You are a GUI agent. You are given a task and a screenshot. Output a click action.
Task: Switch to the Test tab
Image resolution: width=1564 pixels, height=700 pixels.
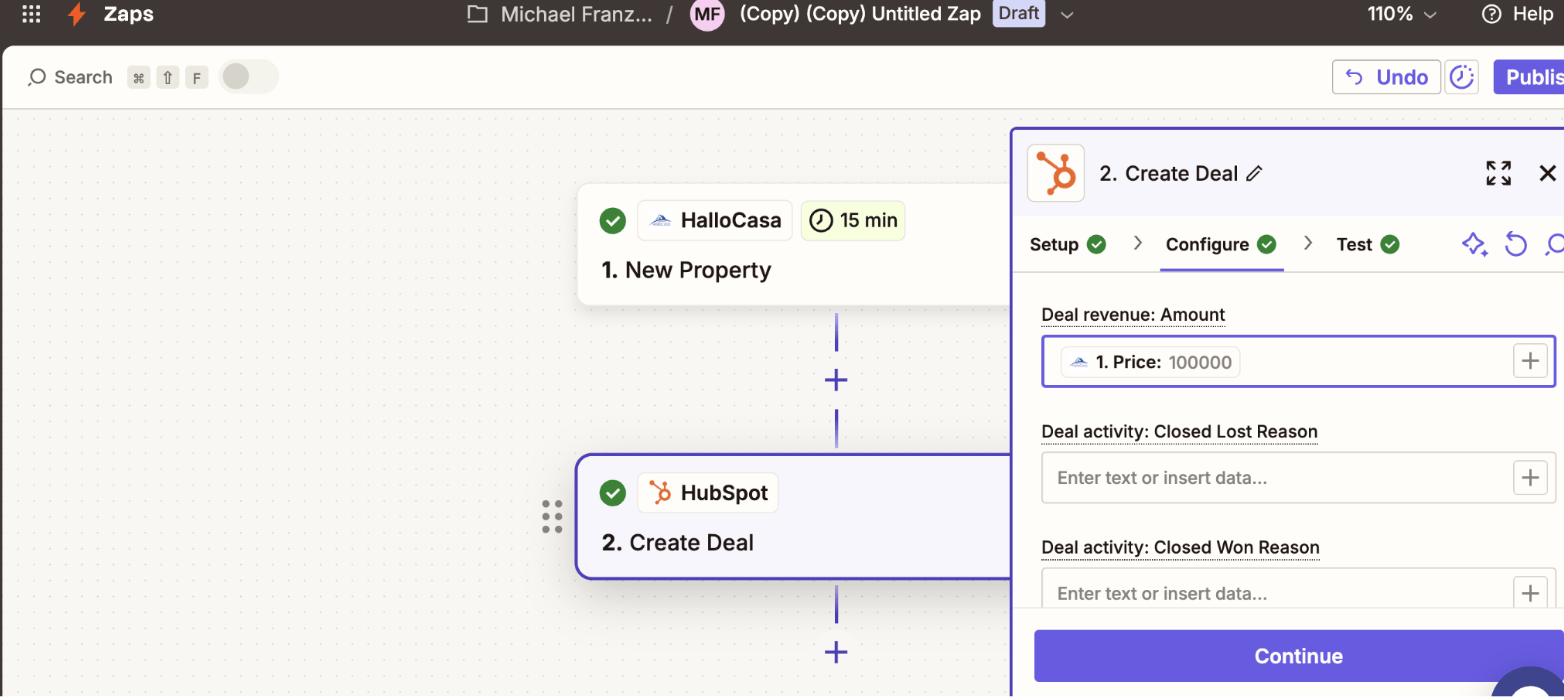tap(1367, 244)
